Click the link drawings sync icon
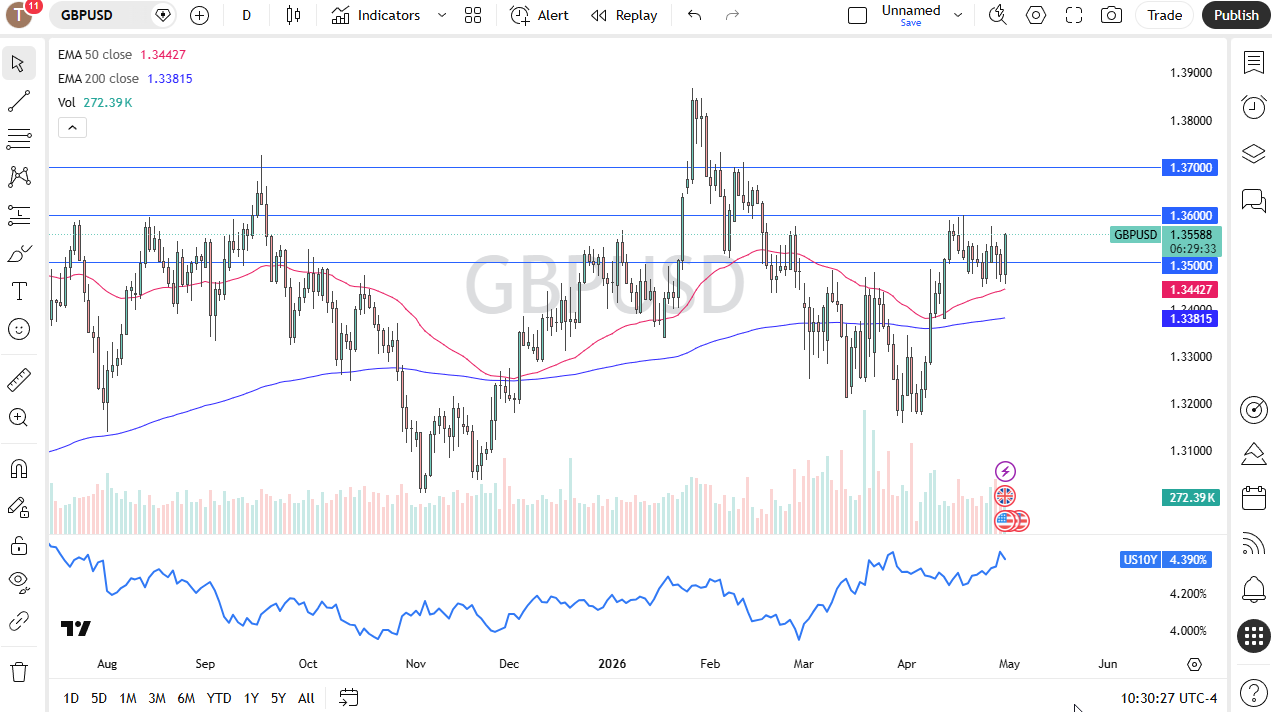Screen dimensions: 1272x712 (x=18, y=621)
